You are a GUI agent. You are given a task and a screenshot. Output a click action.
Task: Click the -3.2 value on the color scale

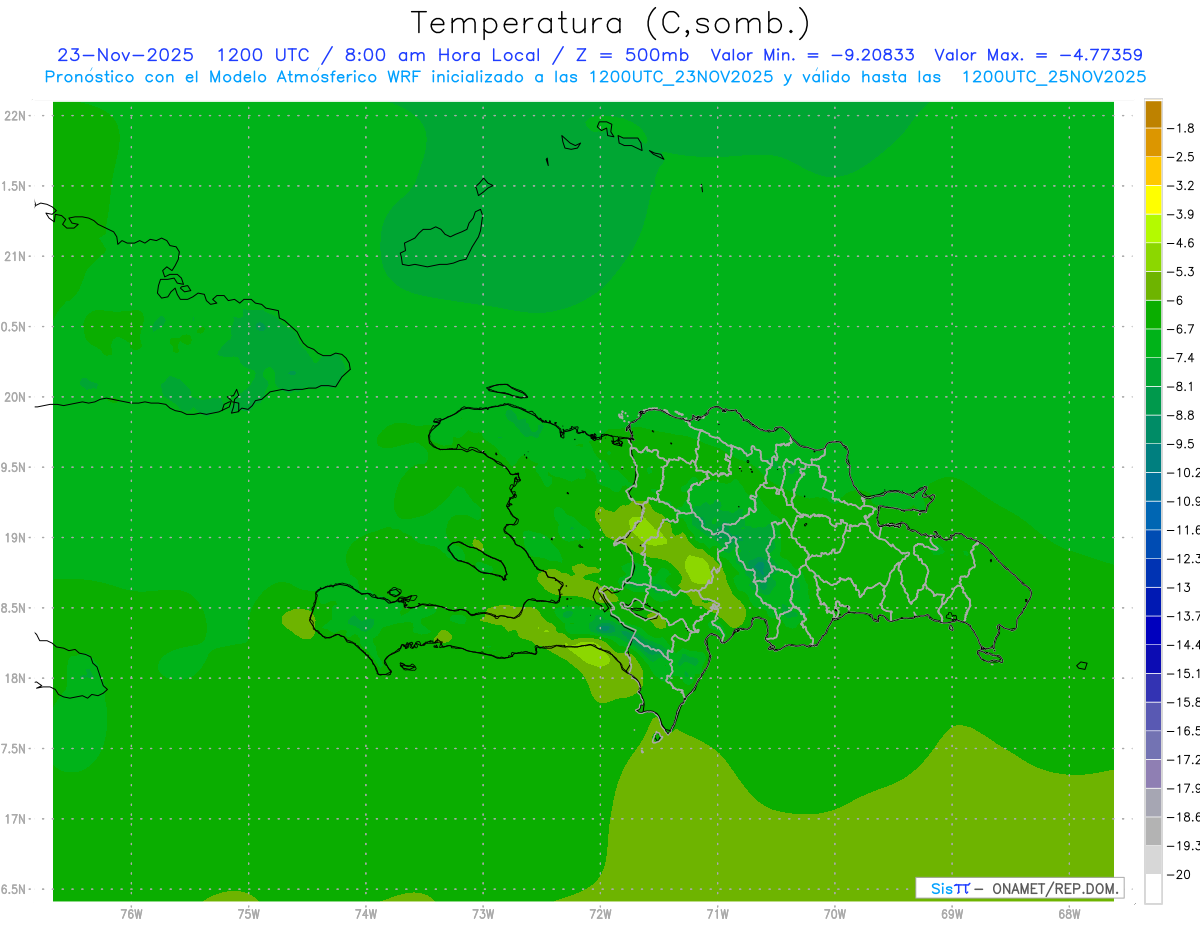1181,185
